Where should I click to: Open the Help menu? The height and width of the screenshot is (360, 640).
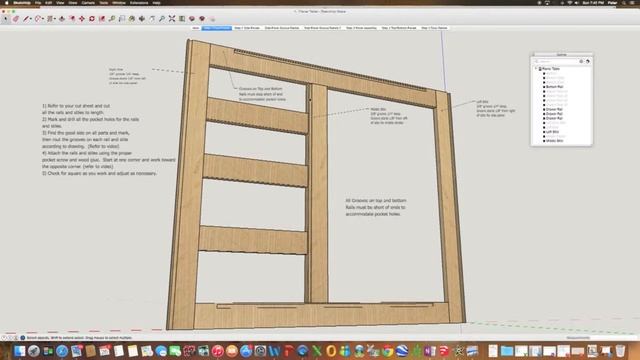(x=156, y=3)
